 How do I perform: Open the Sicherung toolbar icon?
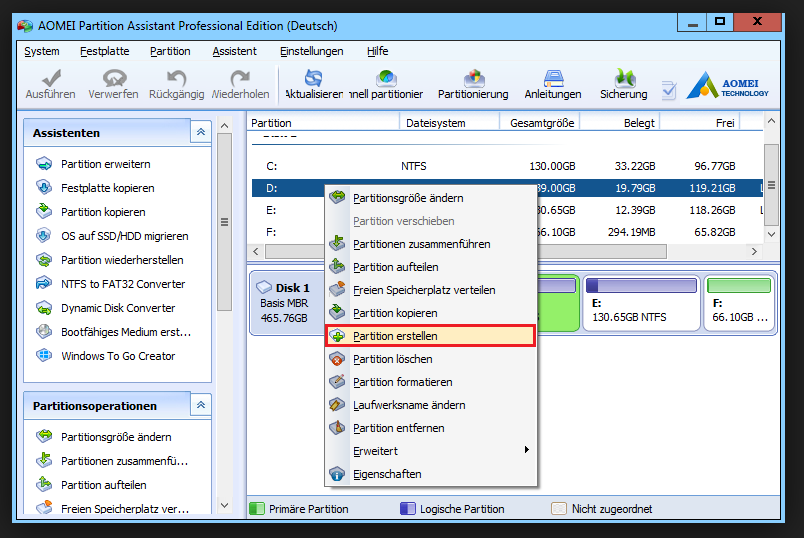pyautogui.click(x=624, y=78)
